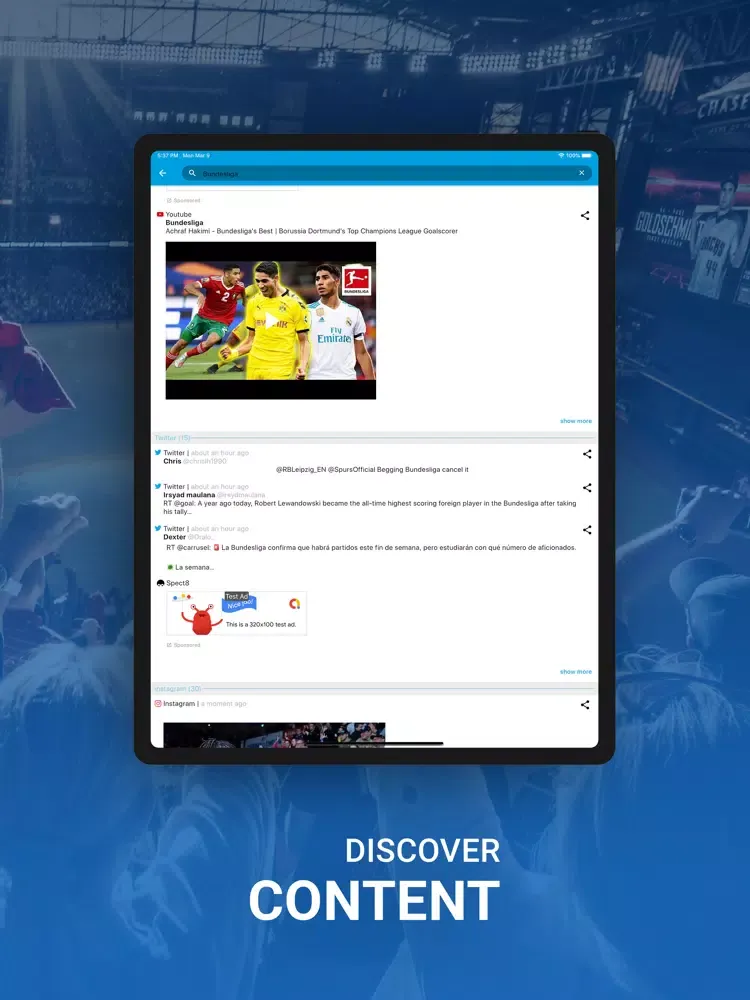The height and width of the screenshot is (1000, 750).
Task: Click the magnifier icon in the search bar
Action: (x=192, y=173)
